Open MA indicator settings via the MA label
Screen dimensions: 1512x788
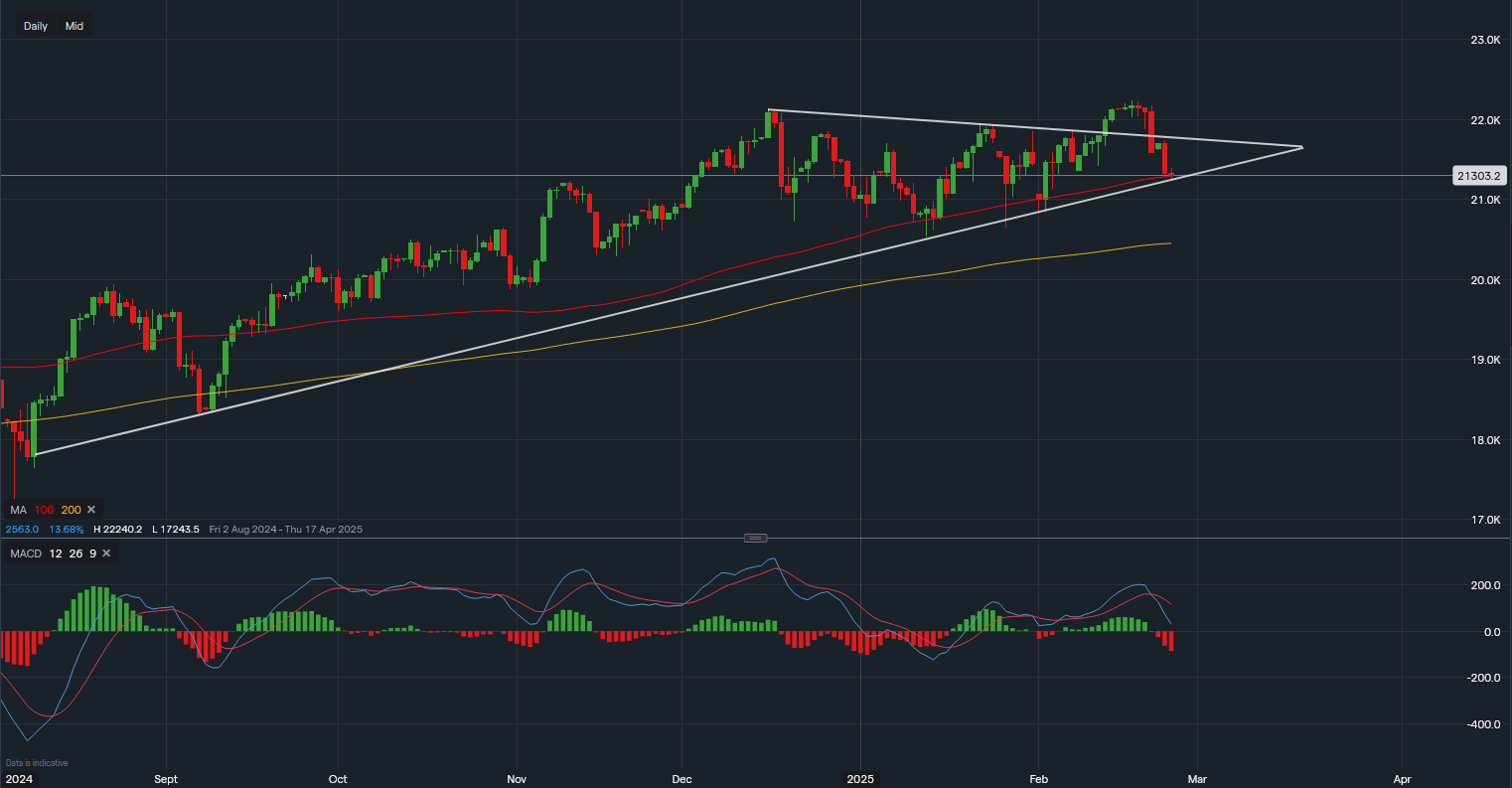(17, 510)
